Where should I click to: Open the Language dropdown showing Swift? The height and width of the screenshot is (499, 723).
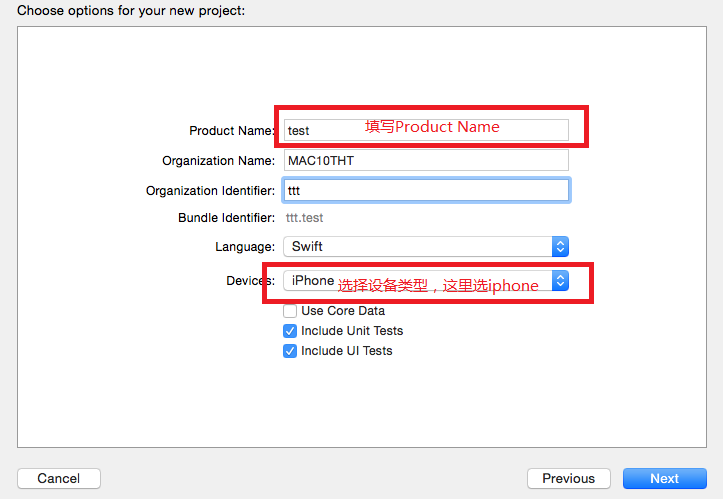pyautogui.click(x=426, y=247)
